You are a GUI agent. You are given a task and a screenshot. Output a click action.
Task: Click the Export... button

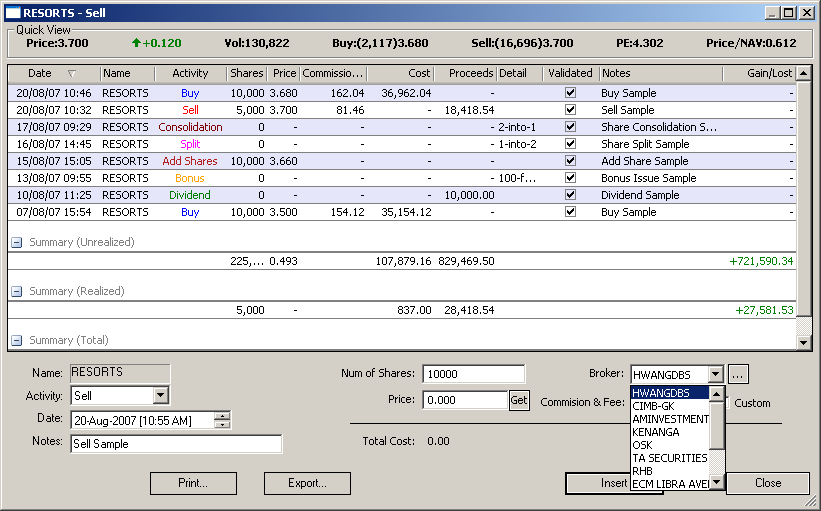[x=307, y=483]
